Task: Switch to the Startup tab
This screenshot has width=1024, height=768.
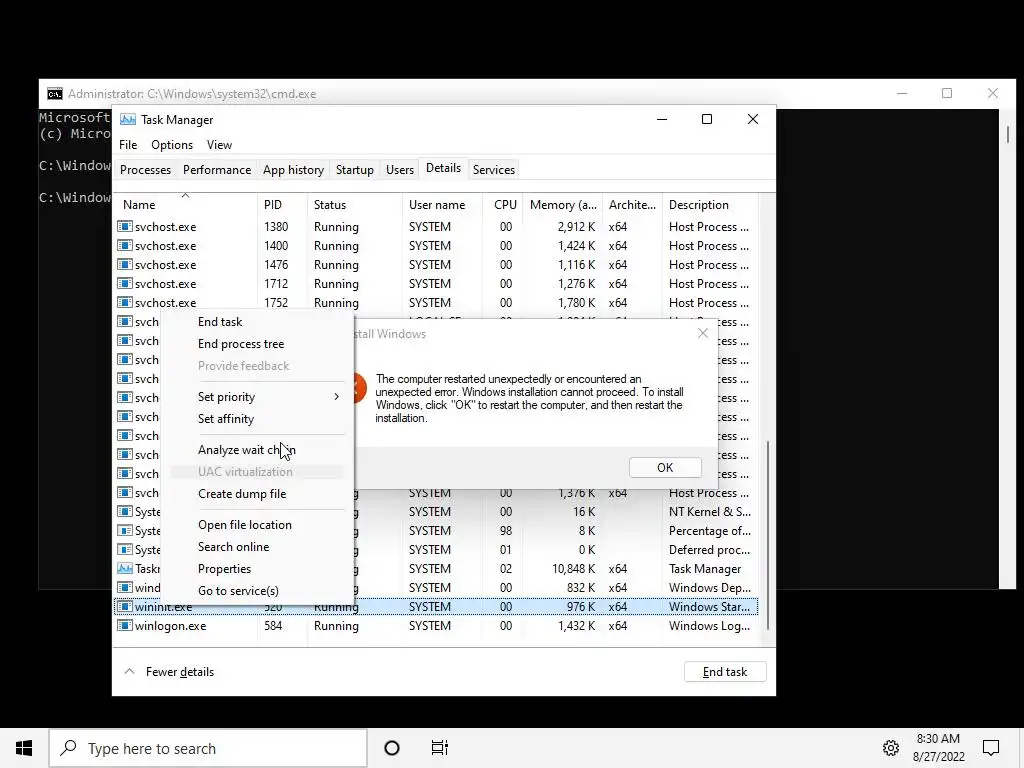Action: (x=355, y=170)
